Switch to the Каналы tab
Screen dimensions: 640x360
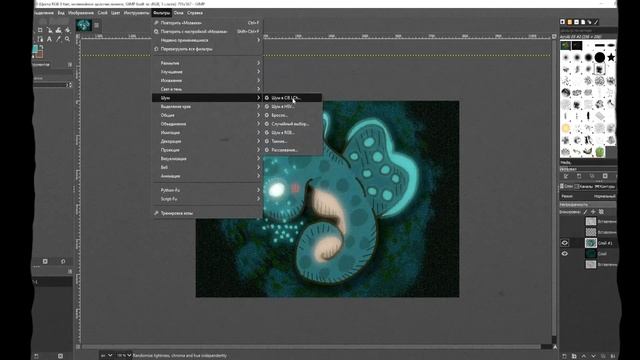(x=583, y=187)
